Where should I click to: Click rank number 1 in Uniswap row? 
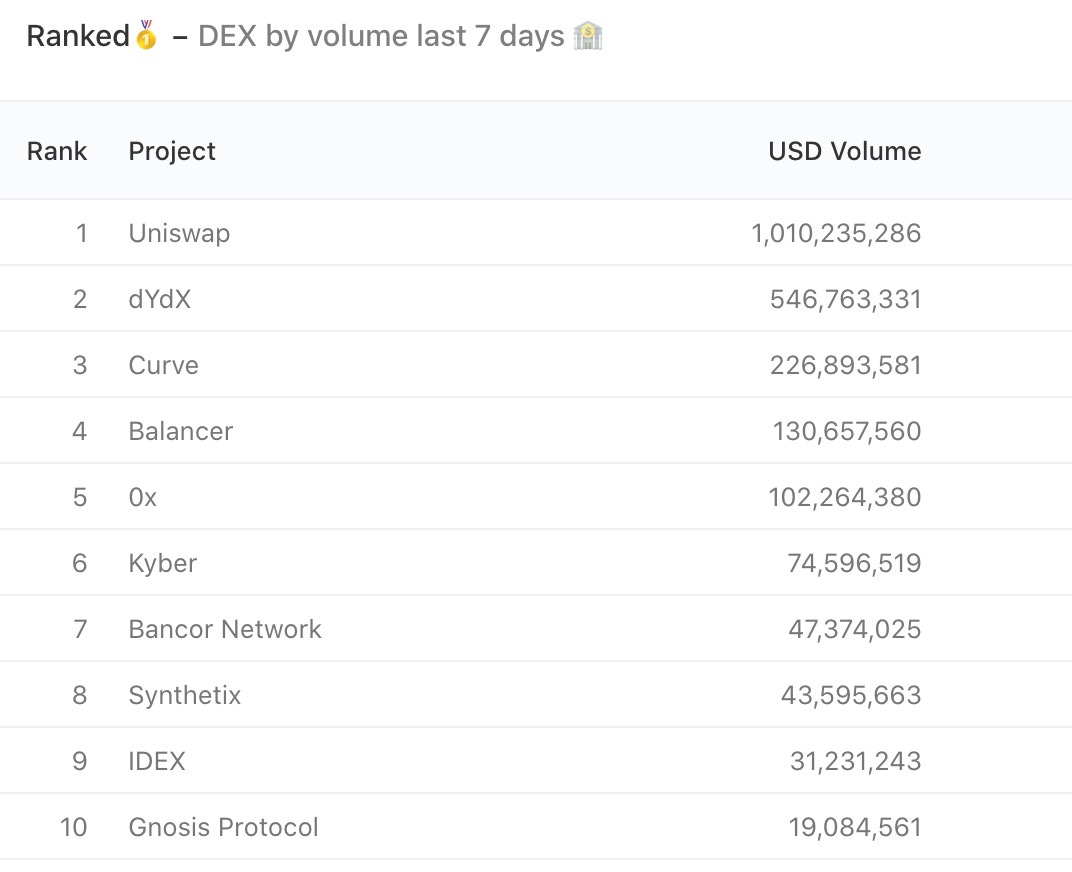[x=81, y=233]
